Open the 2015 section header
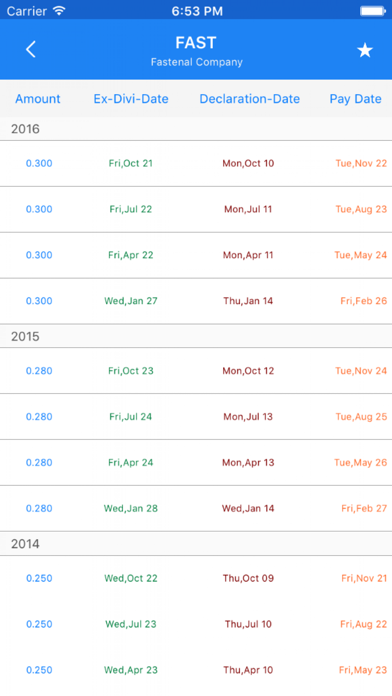The height and width of the screenshot is (696, 392). point(196,336)
